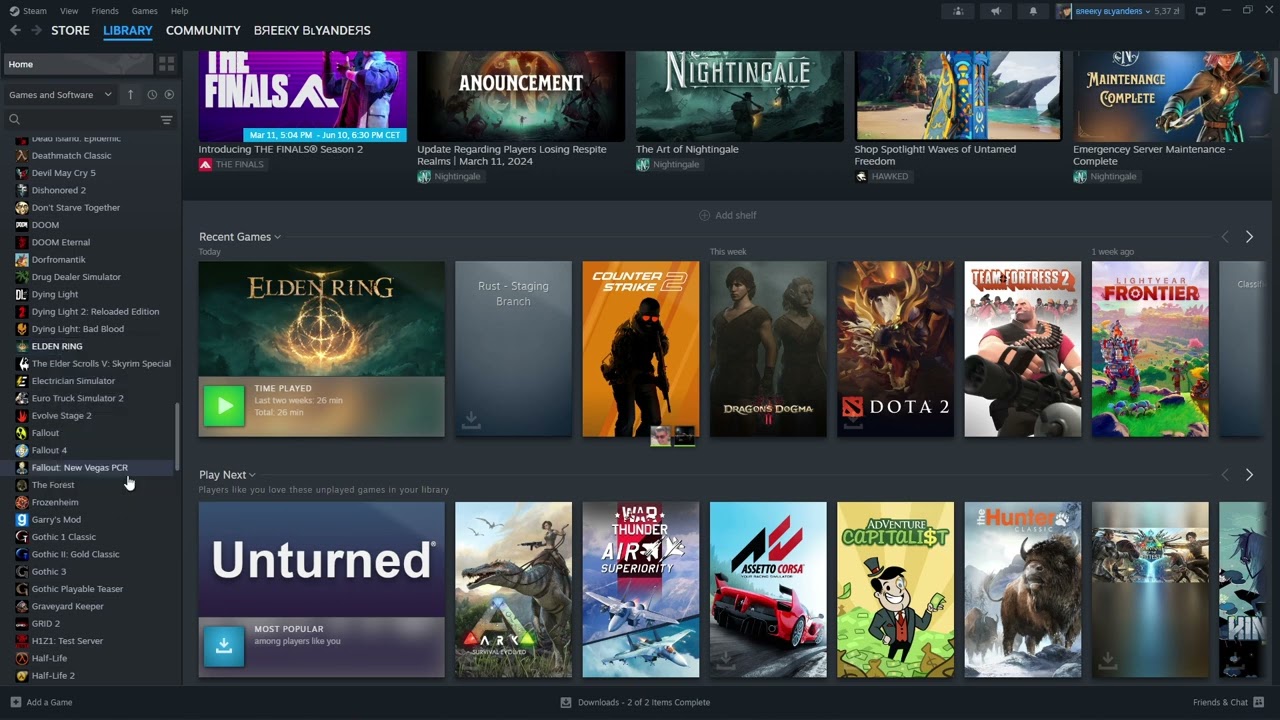Screen dimensions: 1280x720
Task: Click the blue download button for Unturned
Action: click(224, 647)
